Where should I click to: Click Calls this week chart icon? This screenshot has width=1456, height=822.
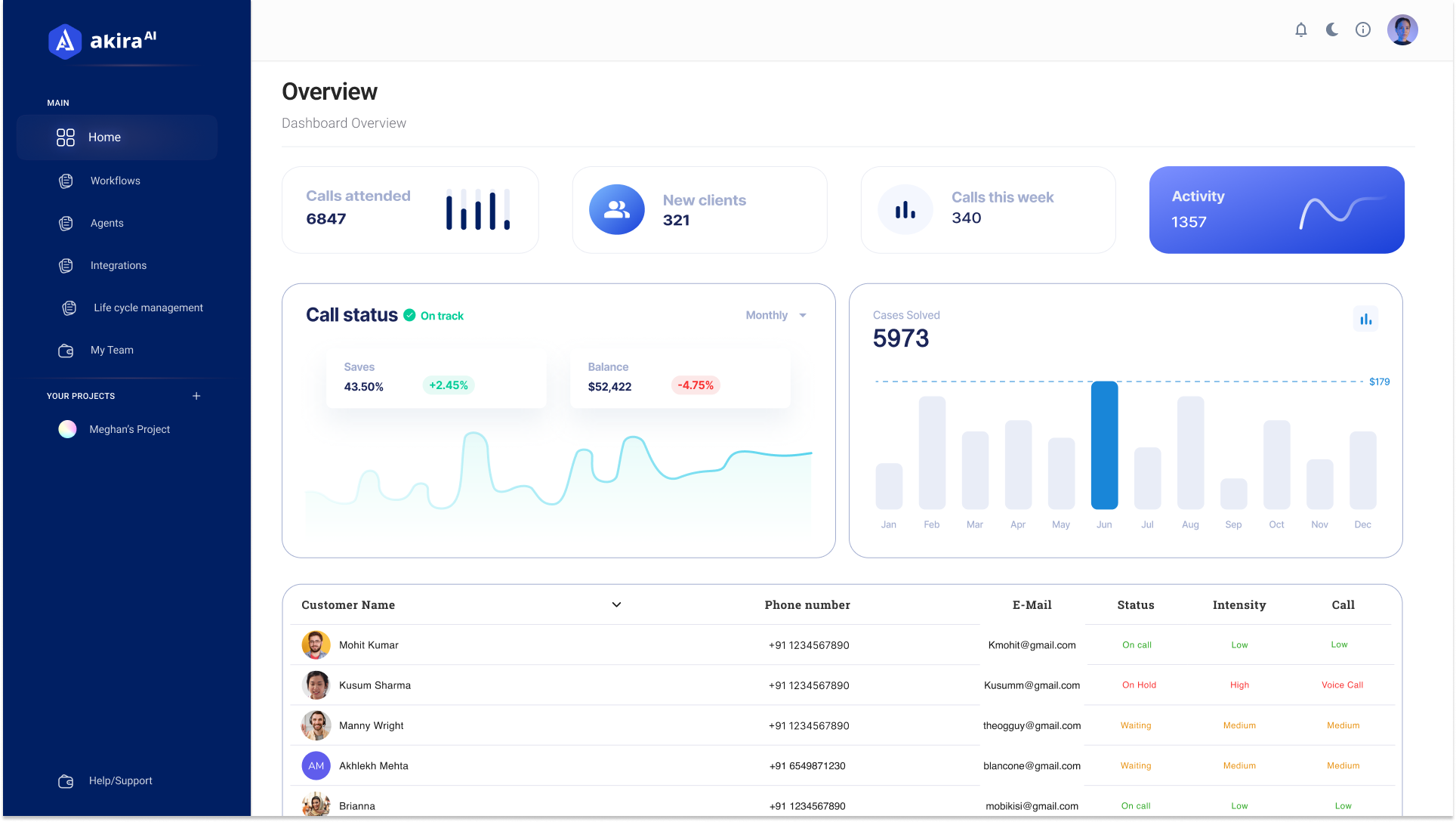click(x=905, y=210)
